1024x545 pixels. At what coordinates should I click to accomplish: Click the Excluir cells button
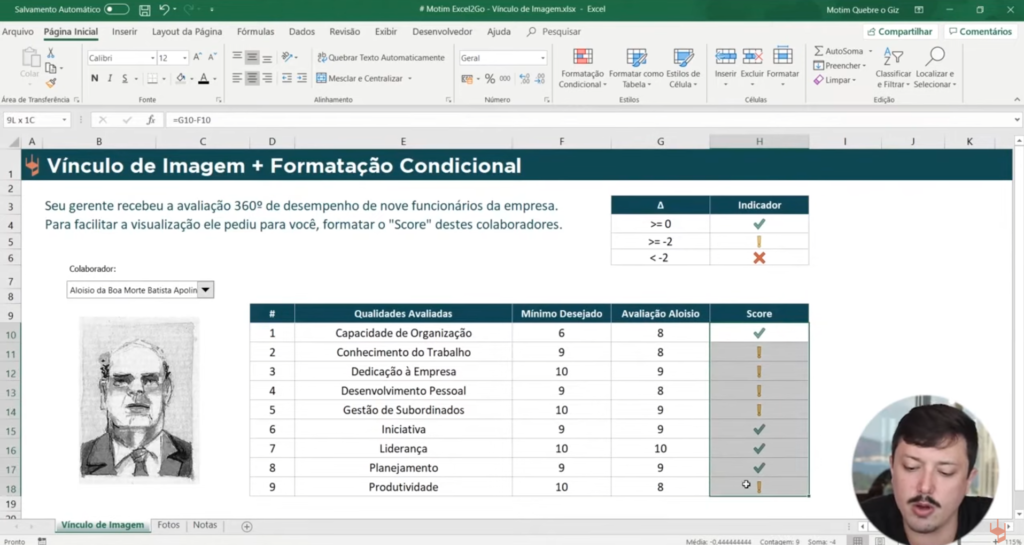click(752, 67)
